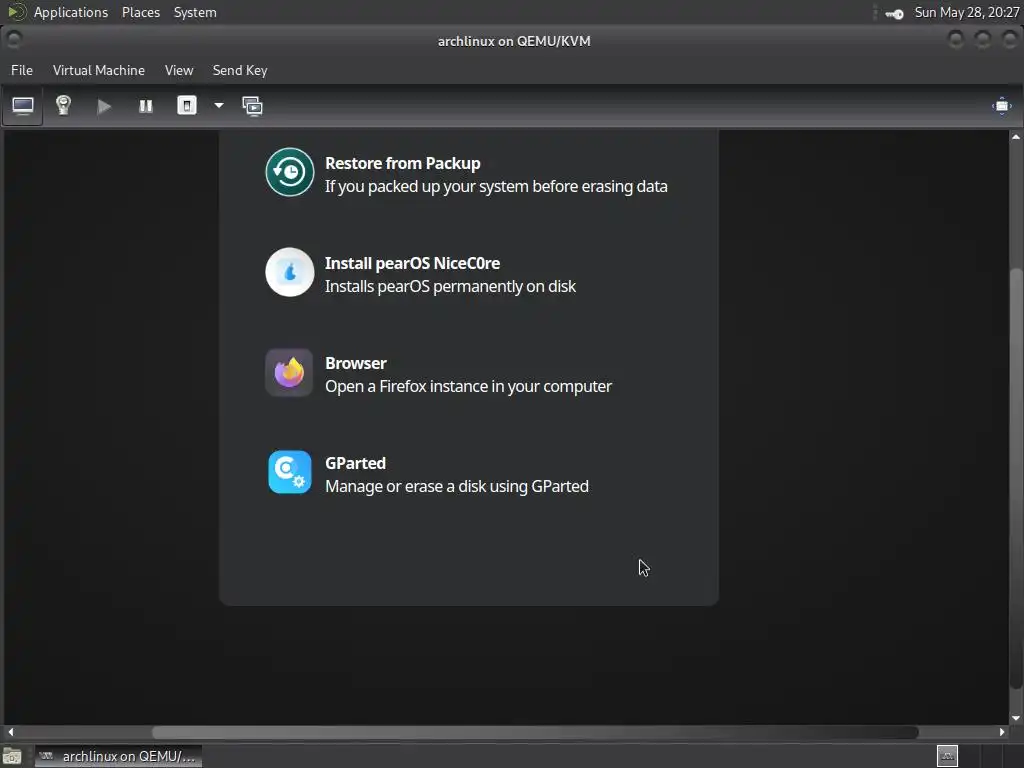Pause the virtual machine
Image resolution: width=1024 pixels, height=768 pixels.
point(146,106)
